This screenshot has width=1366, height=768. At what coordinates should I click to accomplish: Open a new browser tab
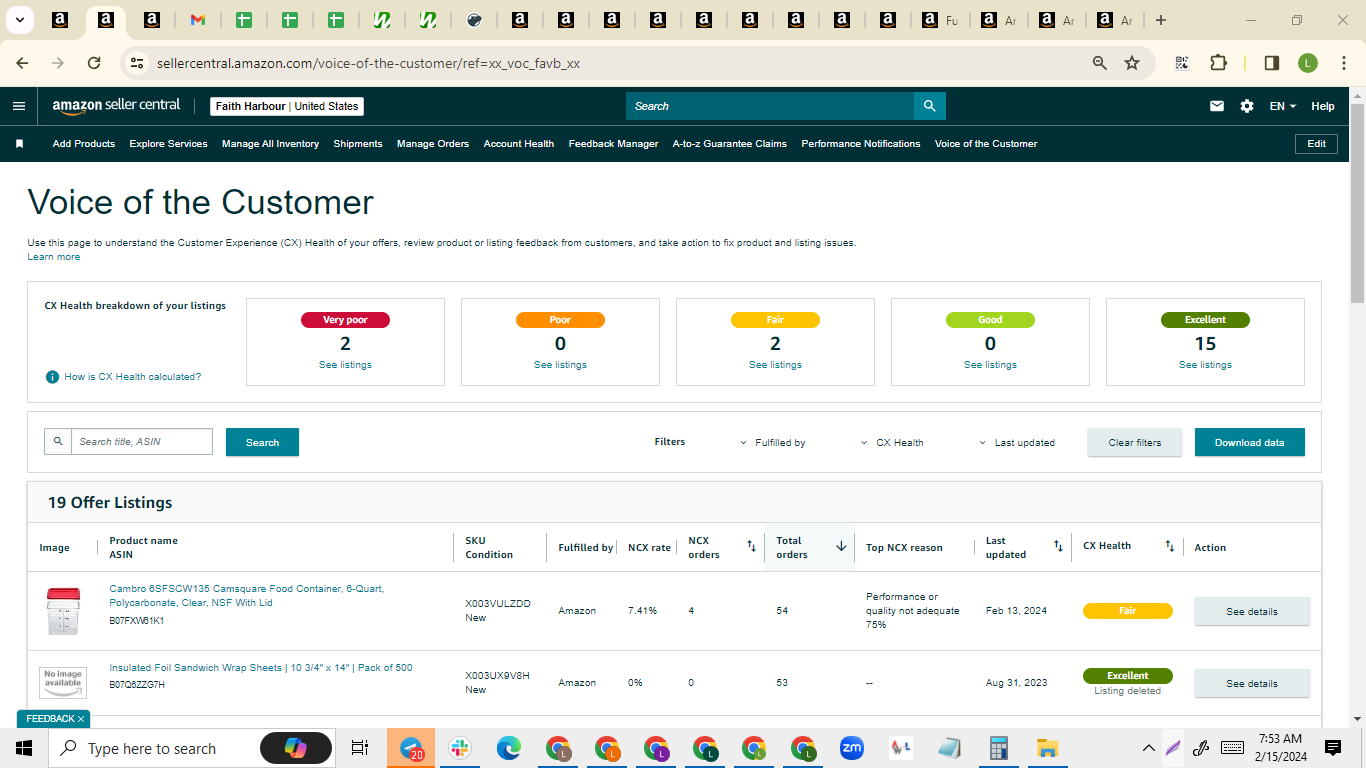click(x=1161, y=20)
